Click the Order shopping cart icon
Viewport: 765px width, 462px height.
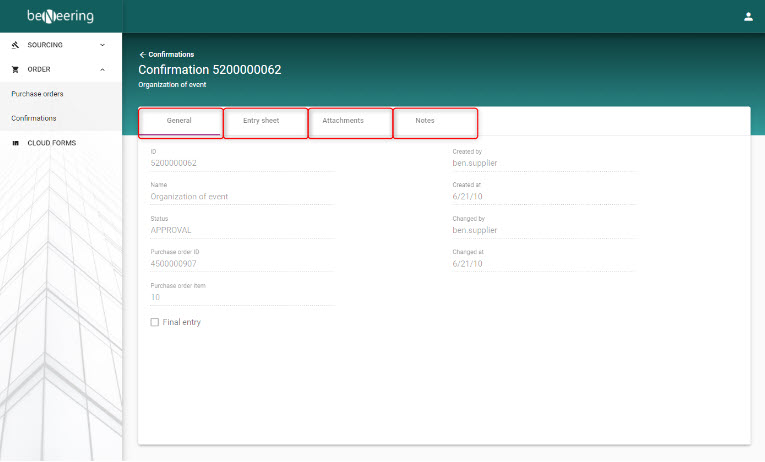tap(15, 69)
